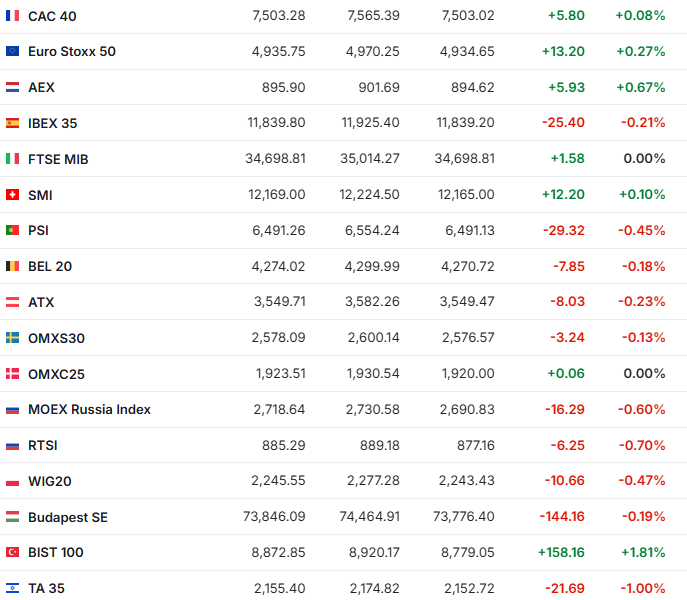Click the OMXS30 index name

tap(56, 338)
